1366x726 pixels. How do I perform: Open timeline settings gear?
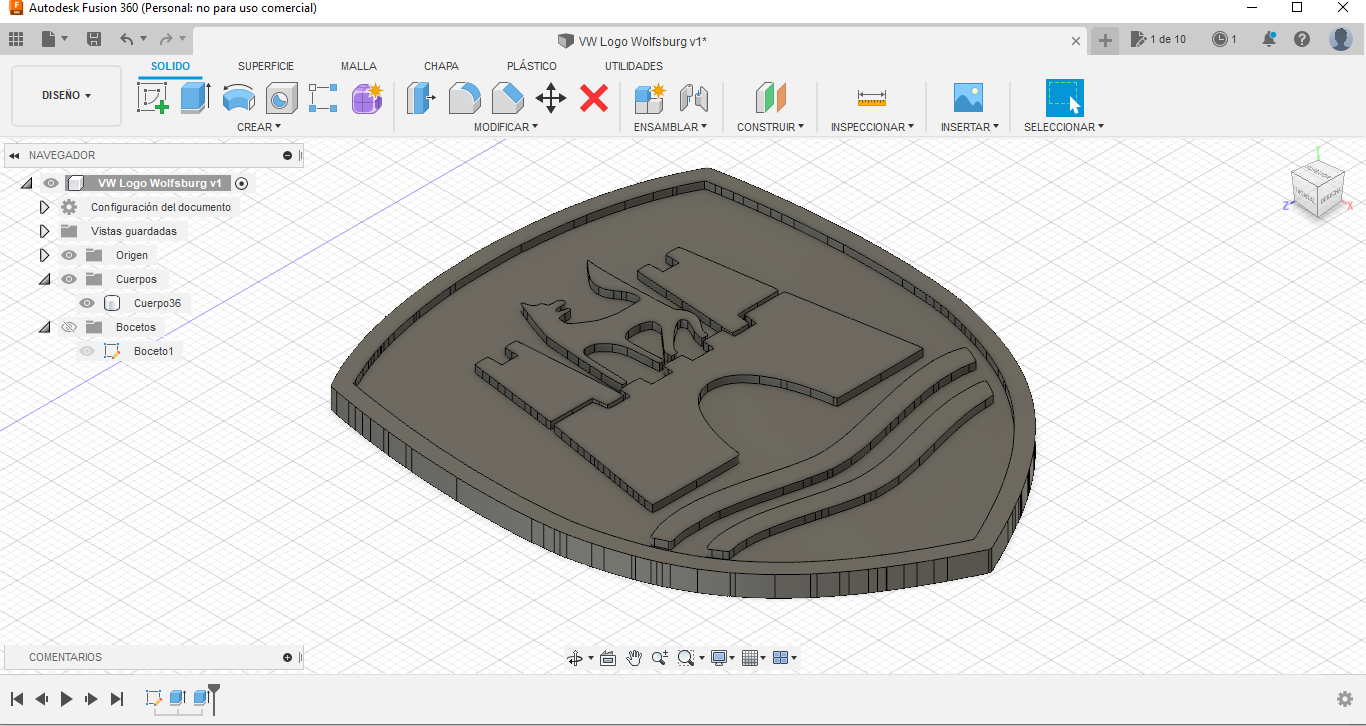[1345, 699]
